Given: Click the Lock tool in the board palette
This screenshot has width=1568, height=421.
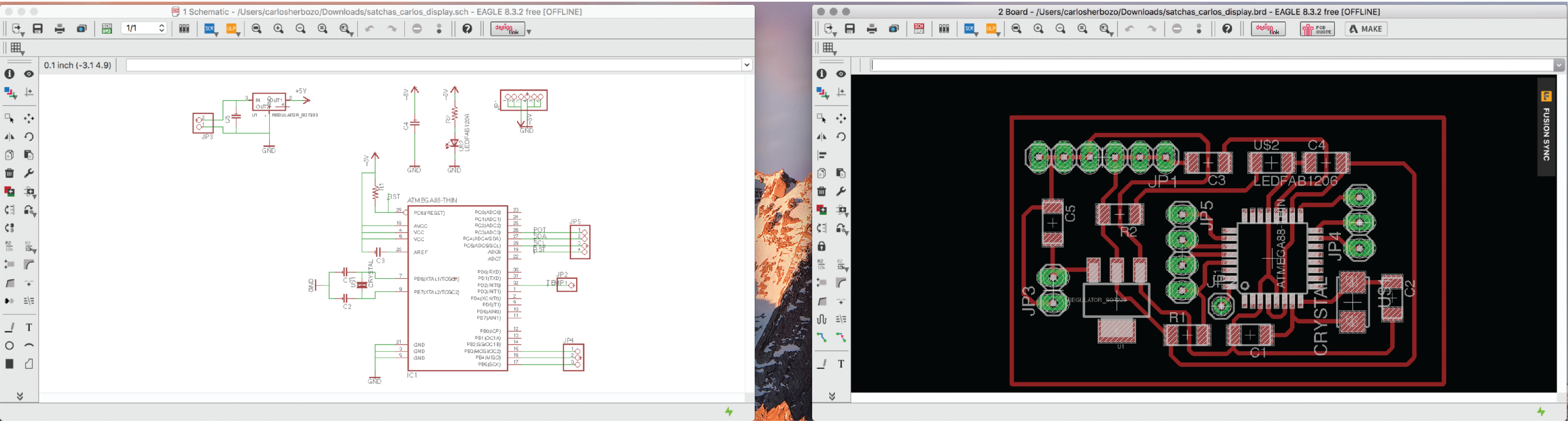Looking at the screenshot, I should coord(822,246).
